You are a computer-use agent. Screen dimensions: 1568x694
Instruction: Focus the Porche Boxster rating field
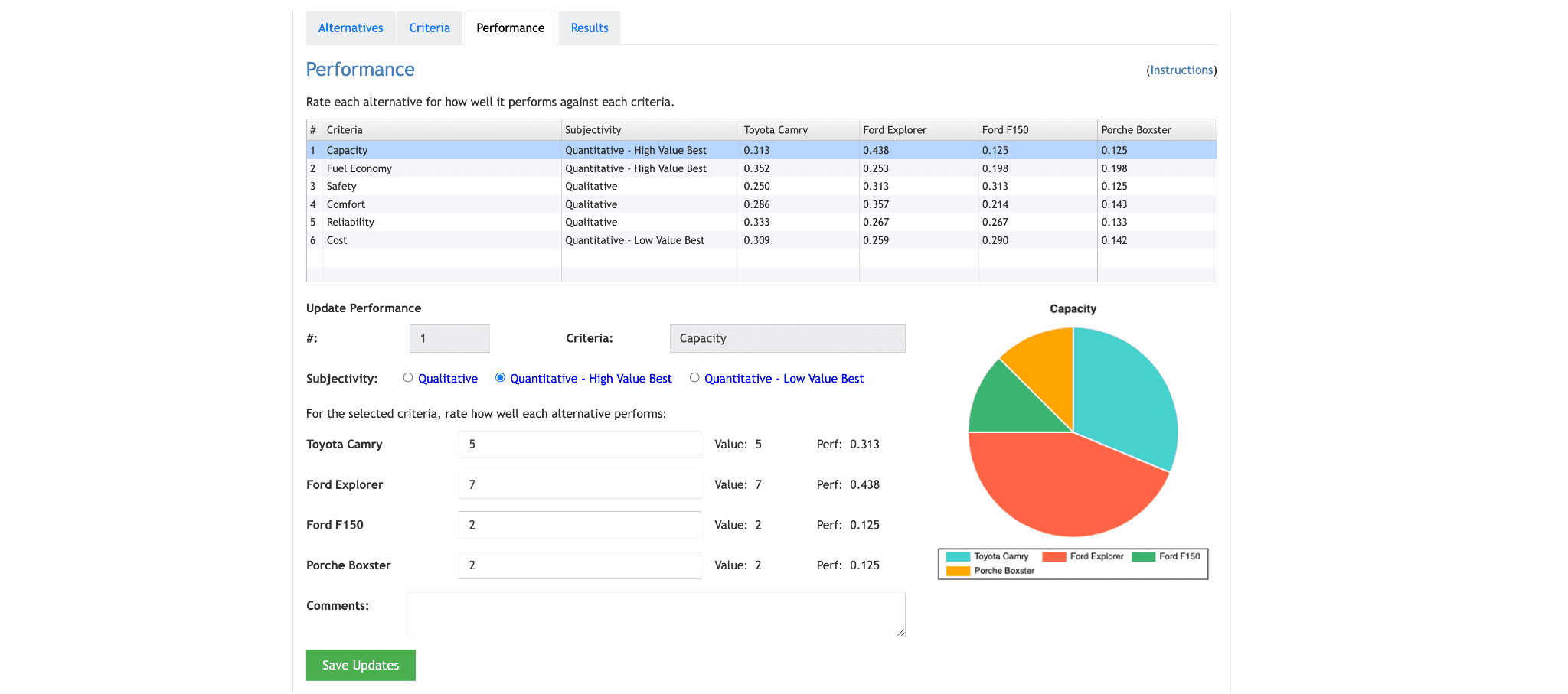(580, 565)
